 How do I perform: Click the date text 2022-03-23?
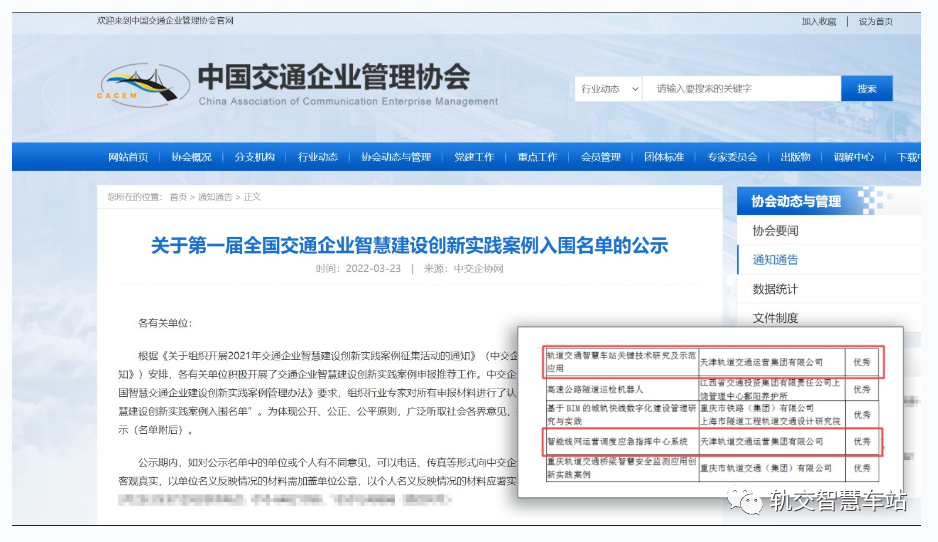pyautogui.click(x=373, y=269)
